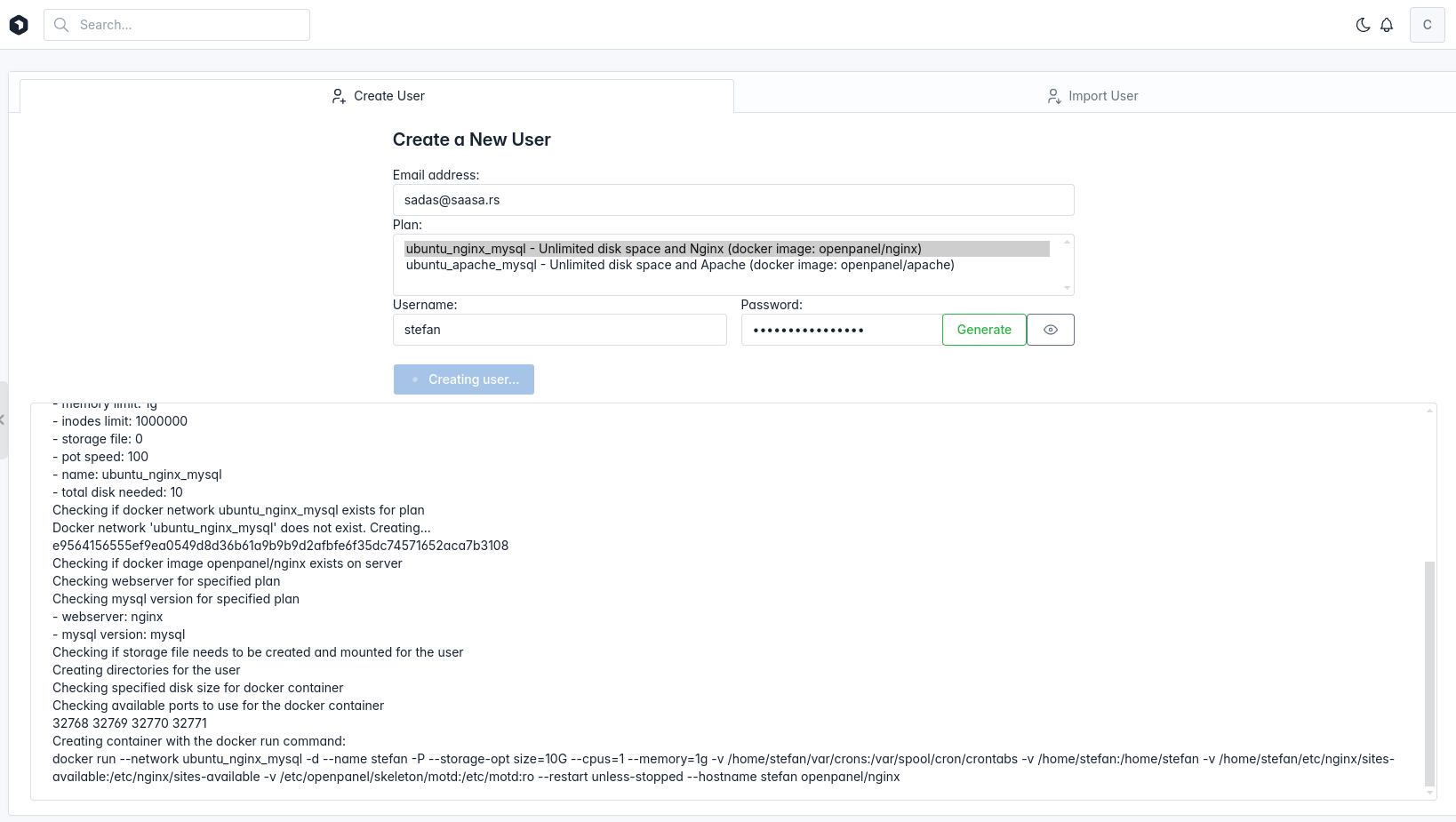Click the 'Plan:' label
The width and height of the screenshot is (1456, 822).
pos(407,225)
